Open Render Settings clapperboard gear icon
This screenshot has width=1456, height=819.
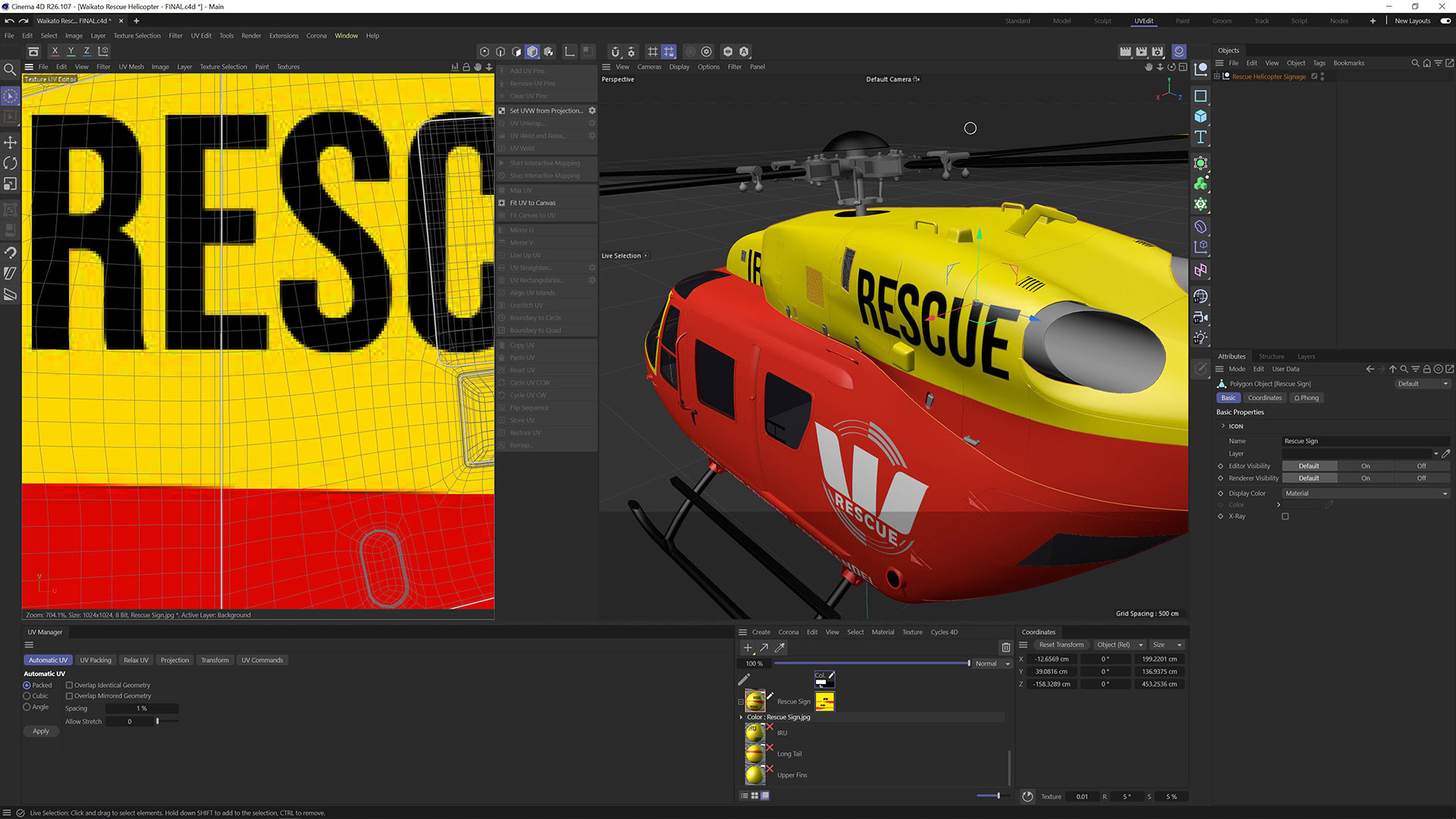(x=1157, y=52)
